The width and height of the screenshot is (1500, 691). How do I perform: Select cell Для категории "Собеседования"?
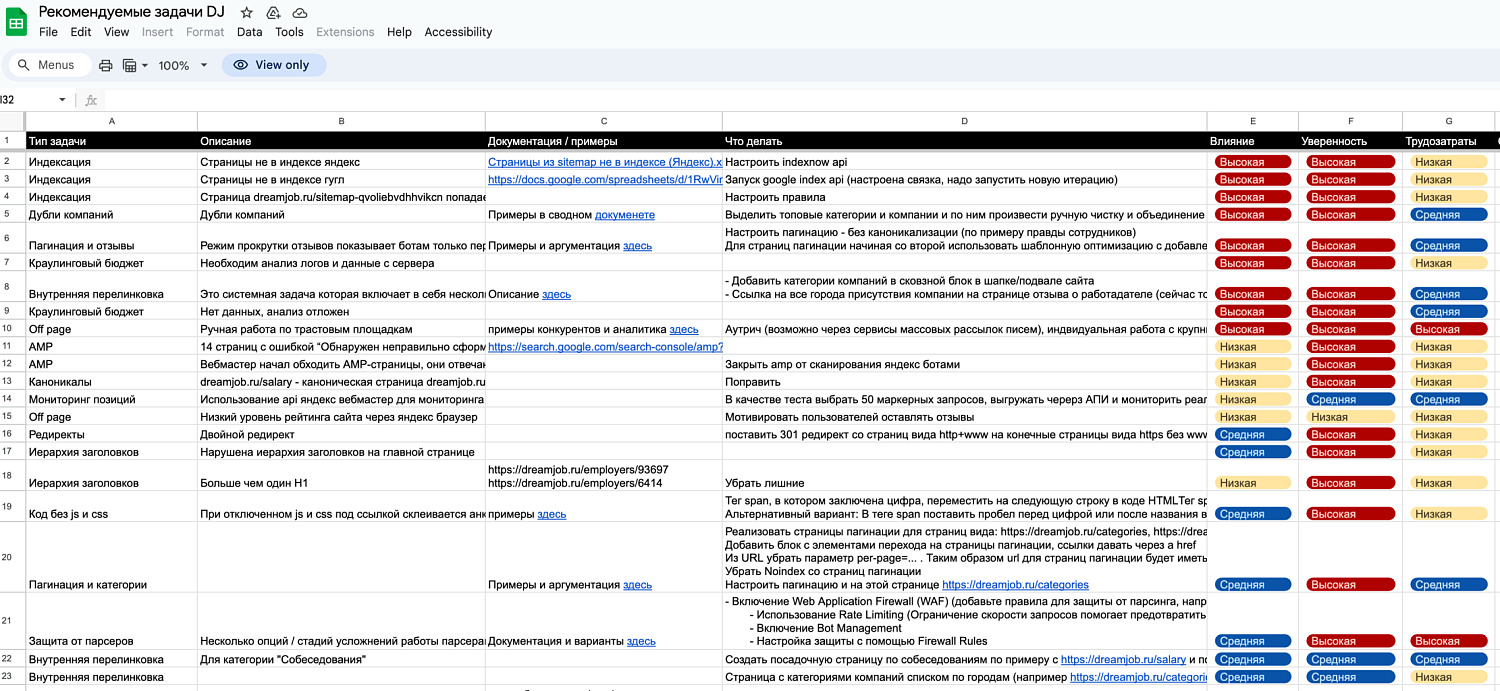tap(341, 660)
